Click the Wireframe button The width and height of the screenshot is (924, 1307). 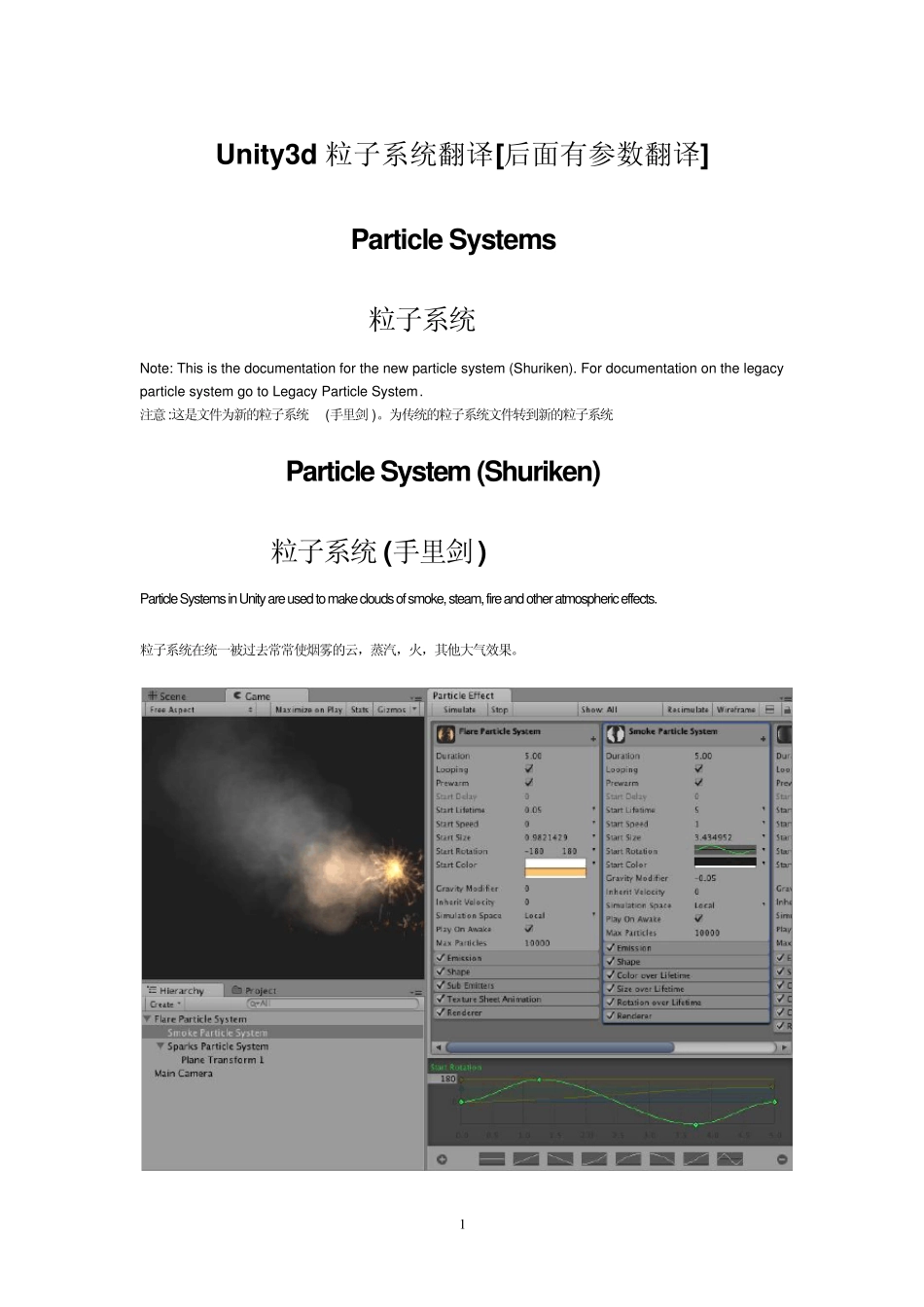coord(736,710)
